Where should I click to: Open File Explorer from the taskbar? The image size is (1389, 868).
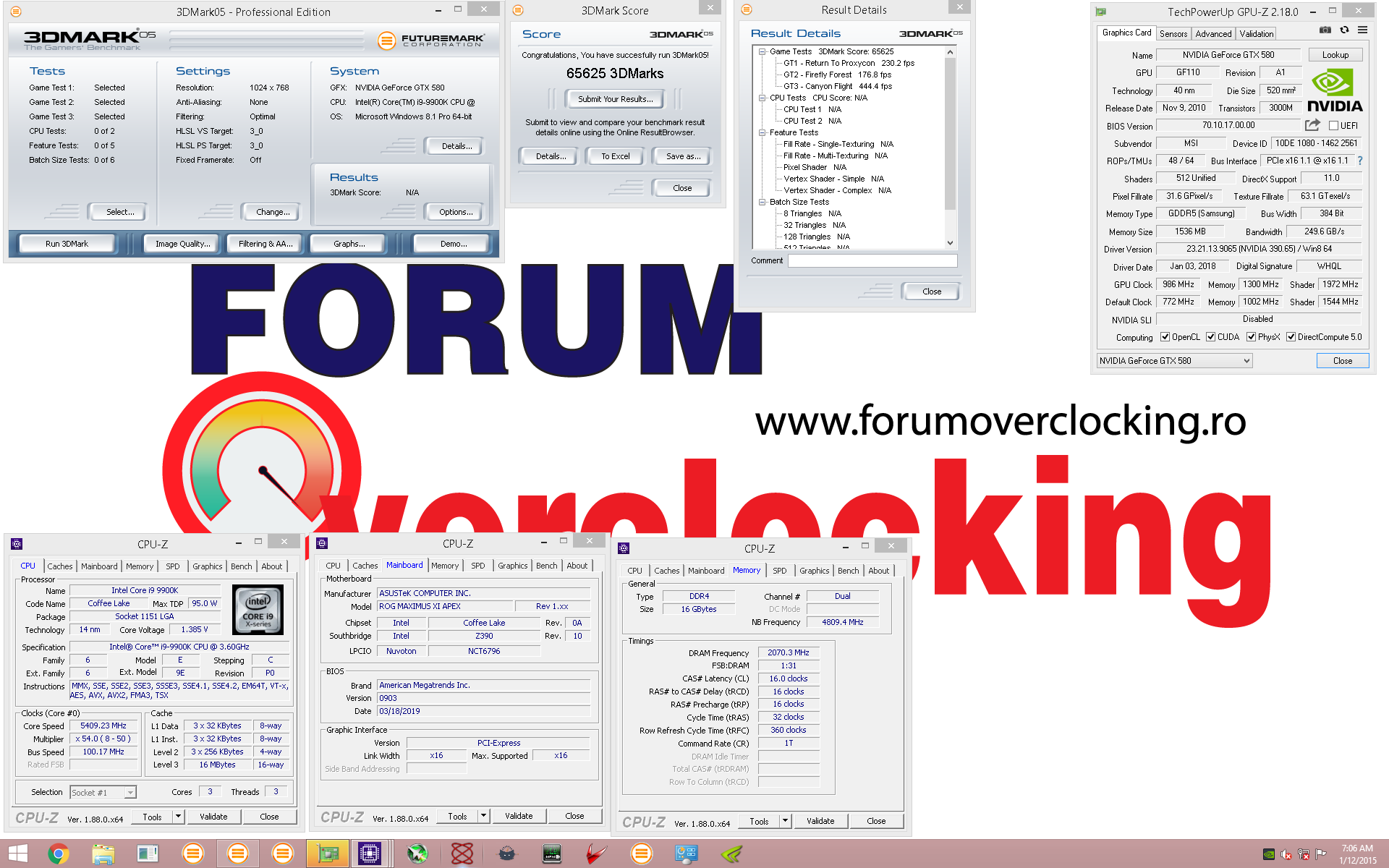(103, 854)
